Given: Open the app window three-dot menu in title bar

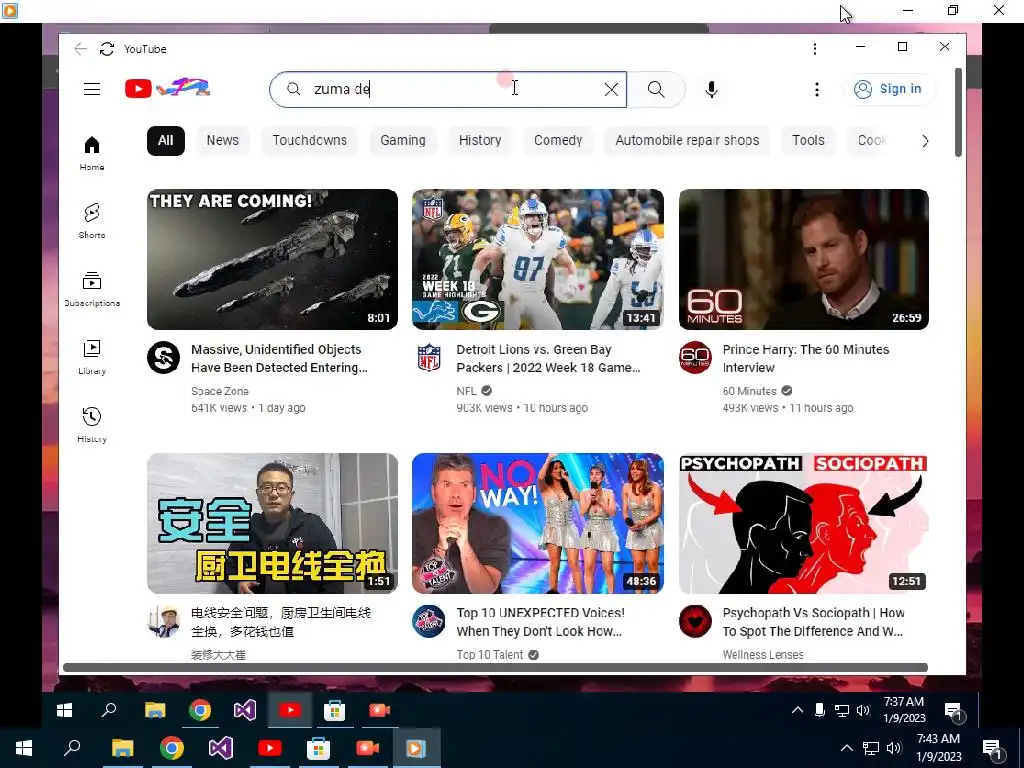Looking at the screenshot, I should [x=814, y=49].
